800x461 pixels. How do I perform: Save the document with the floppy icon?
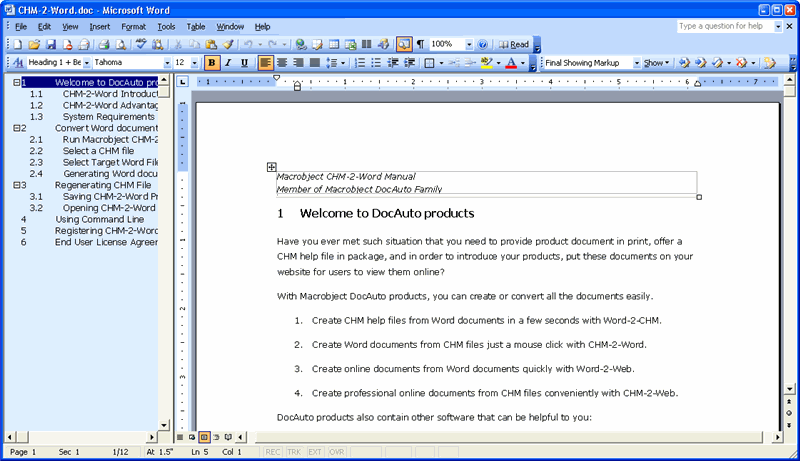(x=51, y=45)
